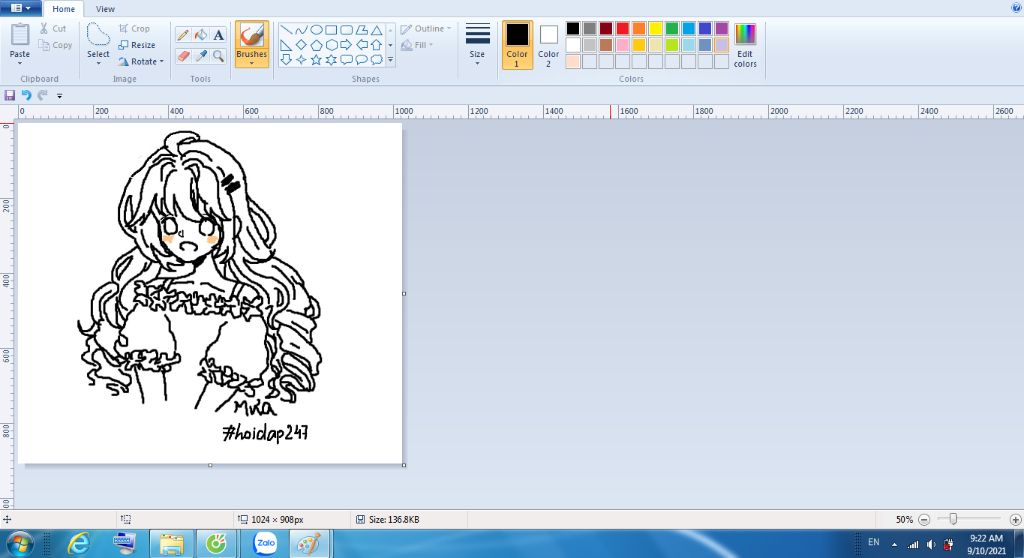The width and height of the screenshot is (1024, 558).
Task: Pick the Curve shape
Action: pos(301,30)
